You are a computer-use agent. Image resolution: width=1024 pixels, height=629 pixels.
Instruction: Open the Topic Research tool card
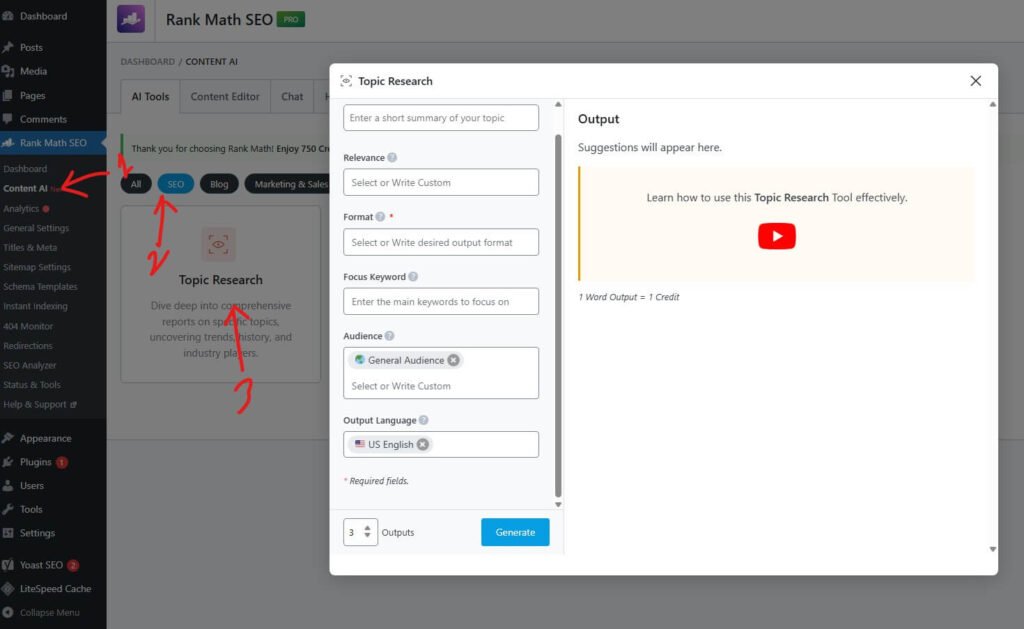tap(221, 294)
